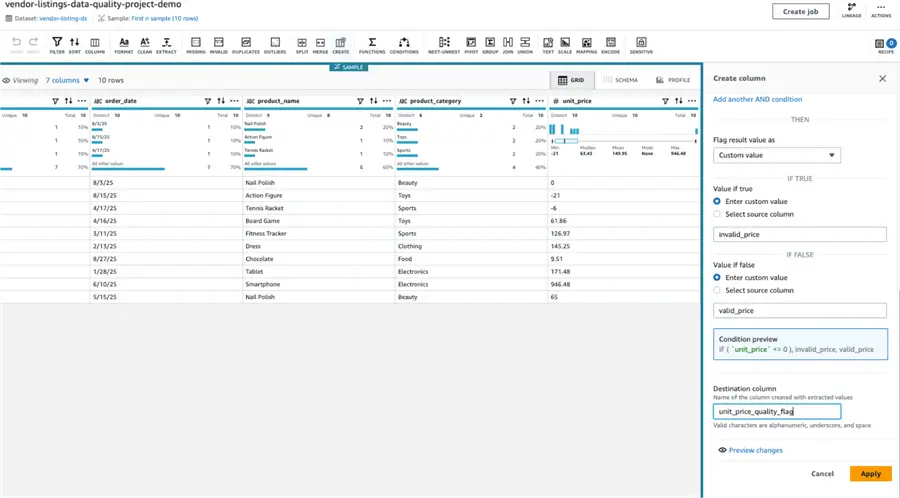The width and height of the screenshot is (900, 498).
Task: Edit the Destination column name field
Action: point(777,411)
